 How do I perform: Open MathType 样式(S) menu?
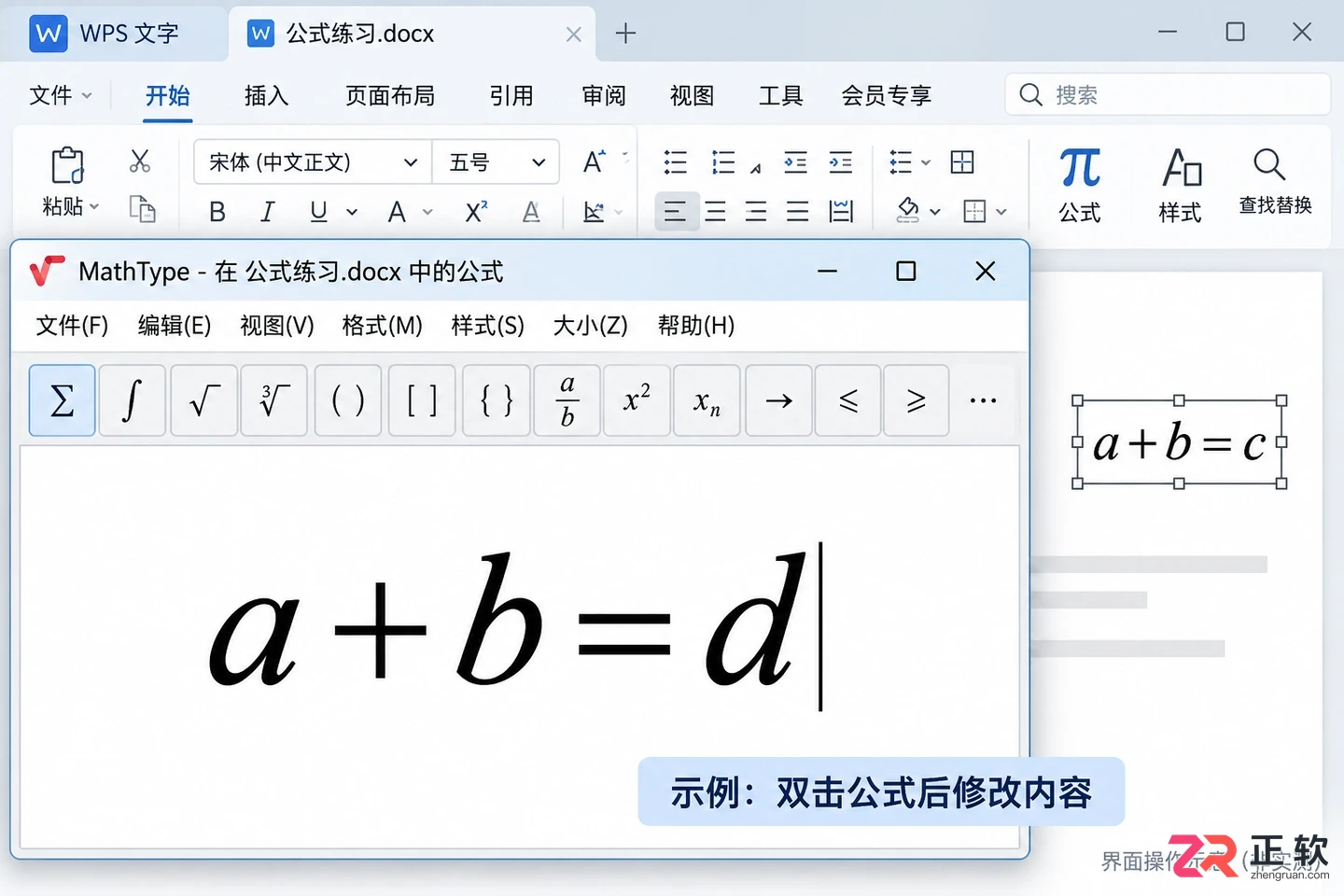[487, 325]
